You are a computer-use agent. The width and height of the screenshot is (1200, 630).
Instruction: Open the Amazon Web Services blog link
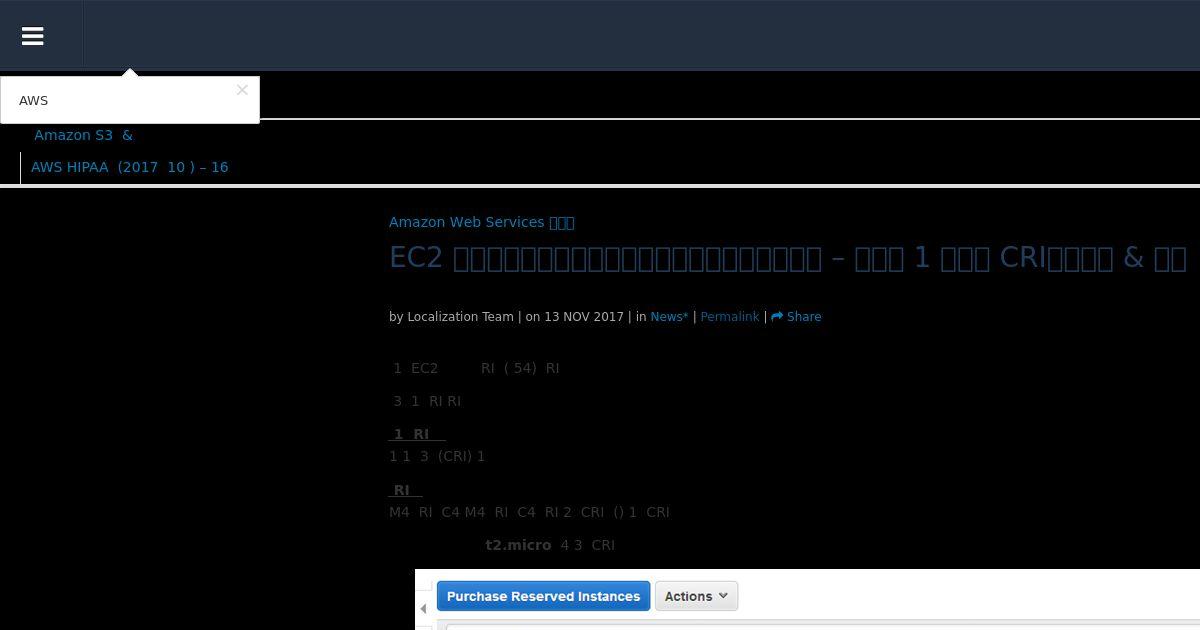coord(481,222)
